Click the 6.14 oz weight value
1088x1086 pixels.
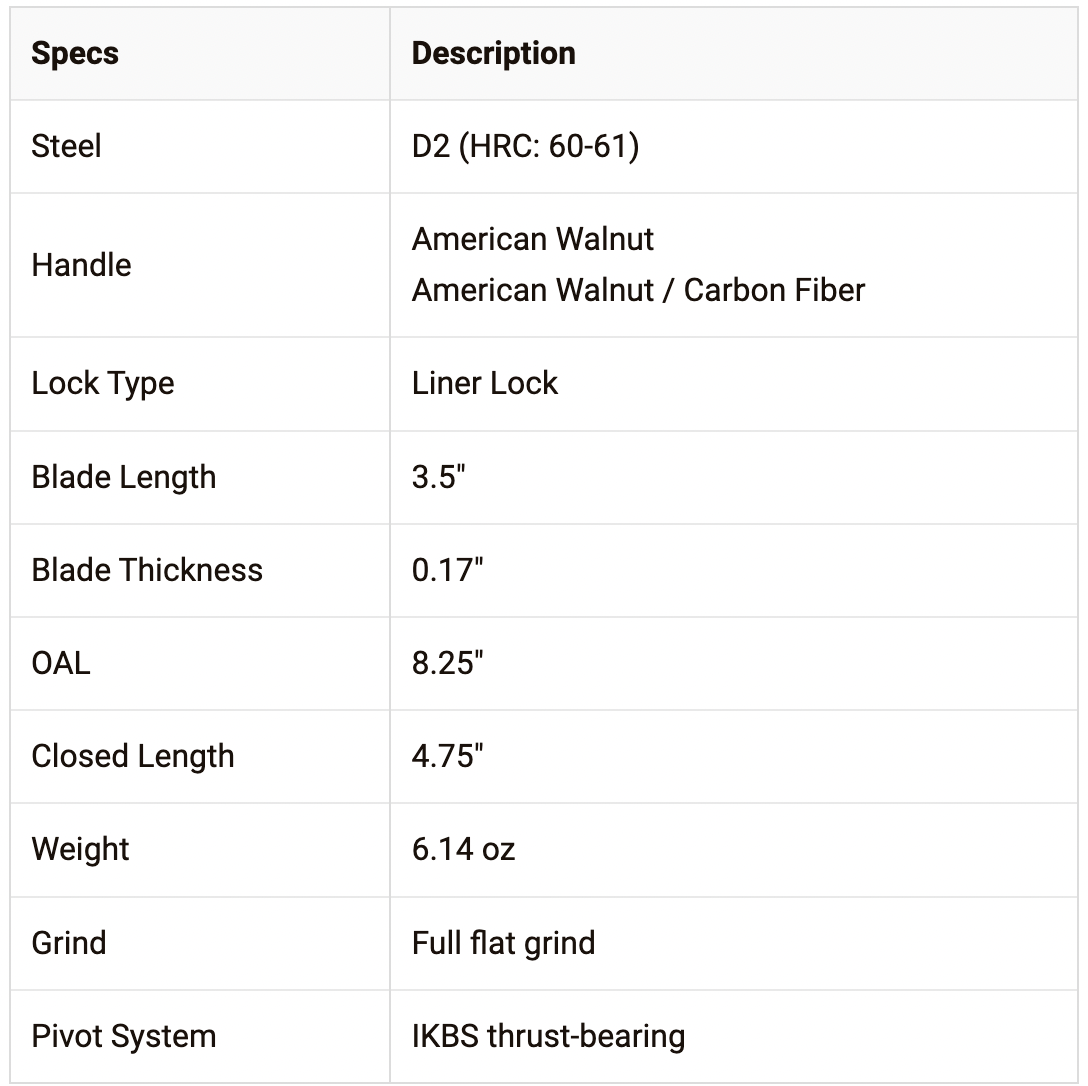click(x=463, y=850)
